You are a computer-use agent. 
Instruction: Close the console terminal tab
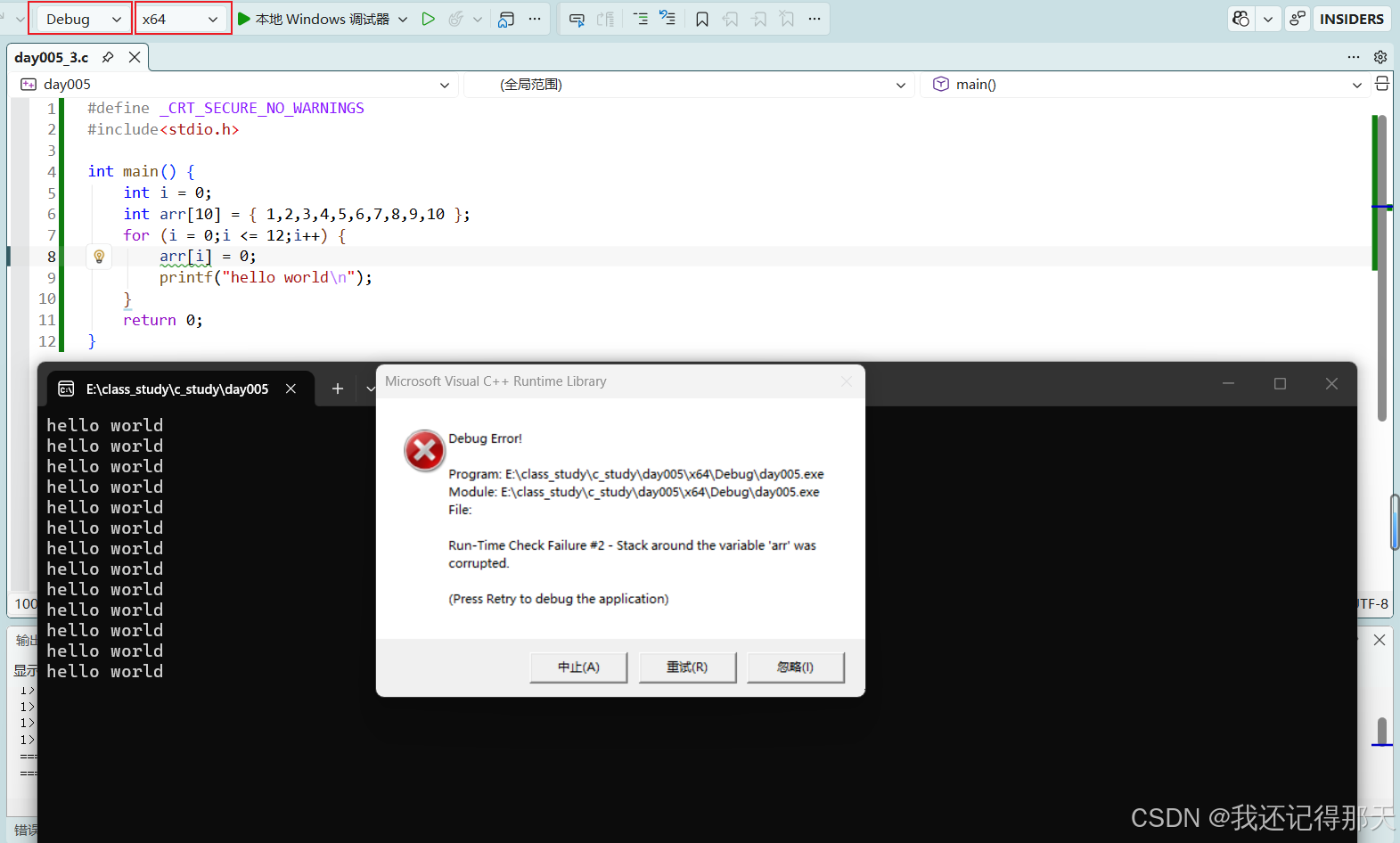(291, 389)
